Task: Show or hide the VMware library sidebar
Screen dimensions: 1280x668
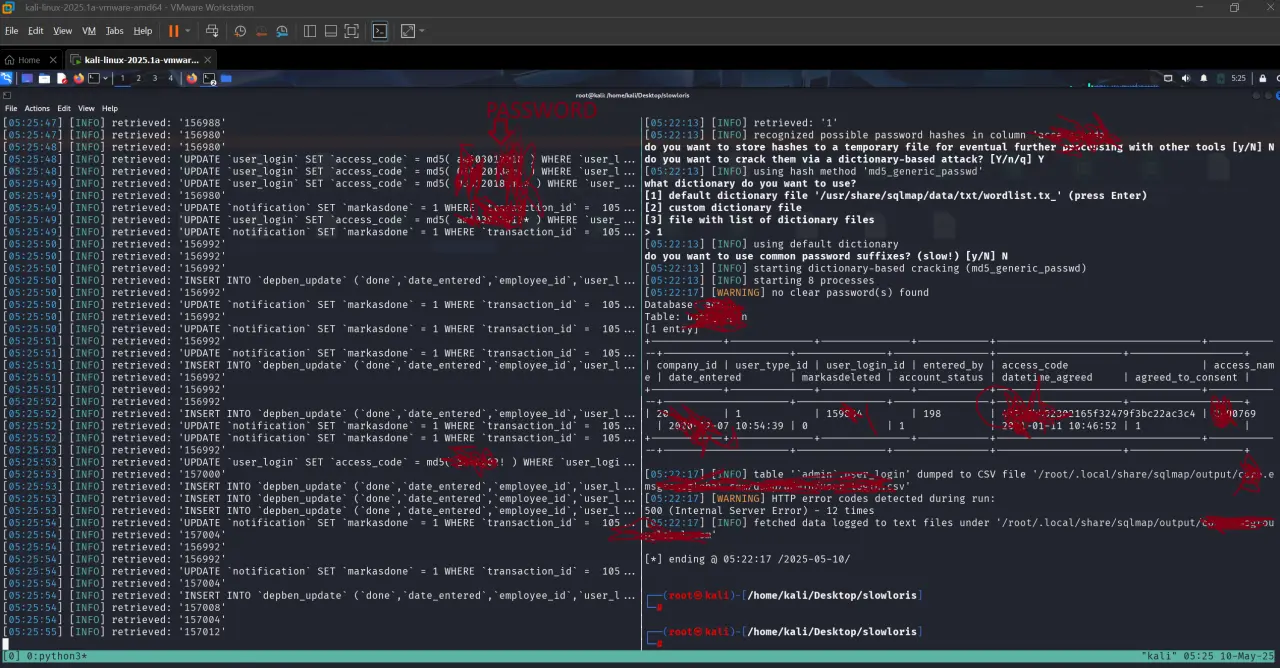Action: point(309,31)
